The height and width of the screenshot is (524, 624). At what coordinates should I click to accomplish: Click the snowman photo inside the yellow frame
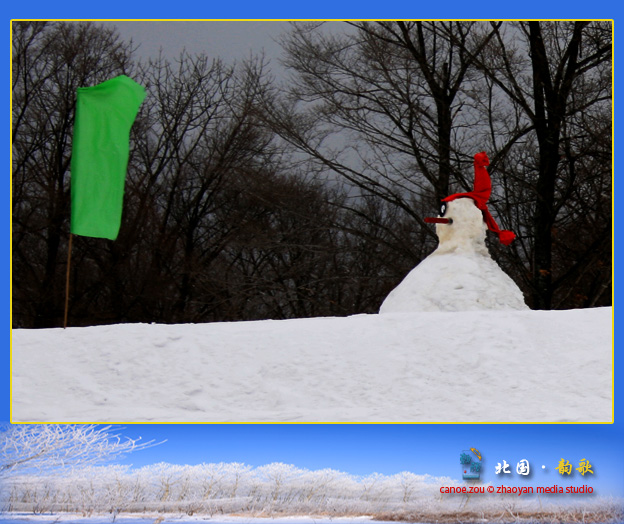pos(312,222)
